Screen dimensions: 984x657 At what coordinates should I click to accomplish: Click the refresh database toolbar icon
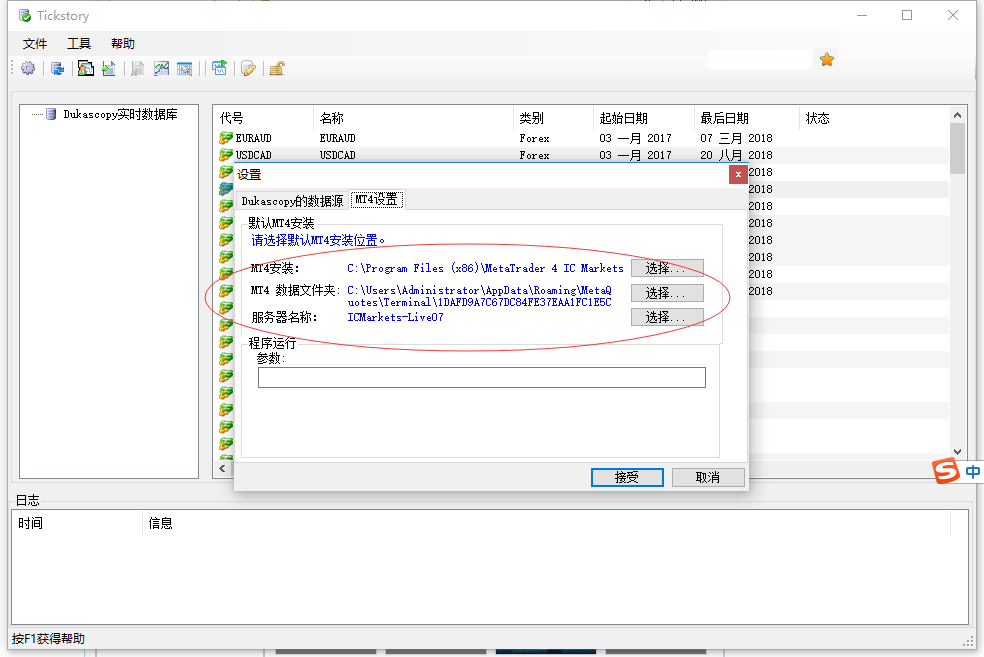click(x=58, y=68)
